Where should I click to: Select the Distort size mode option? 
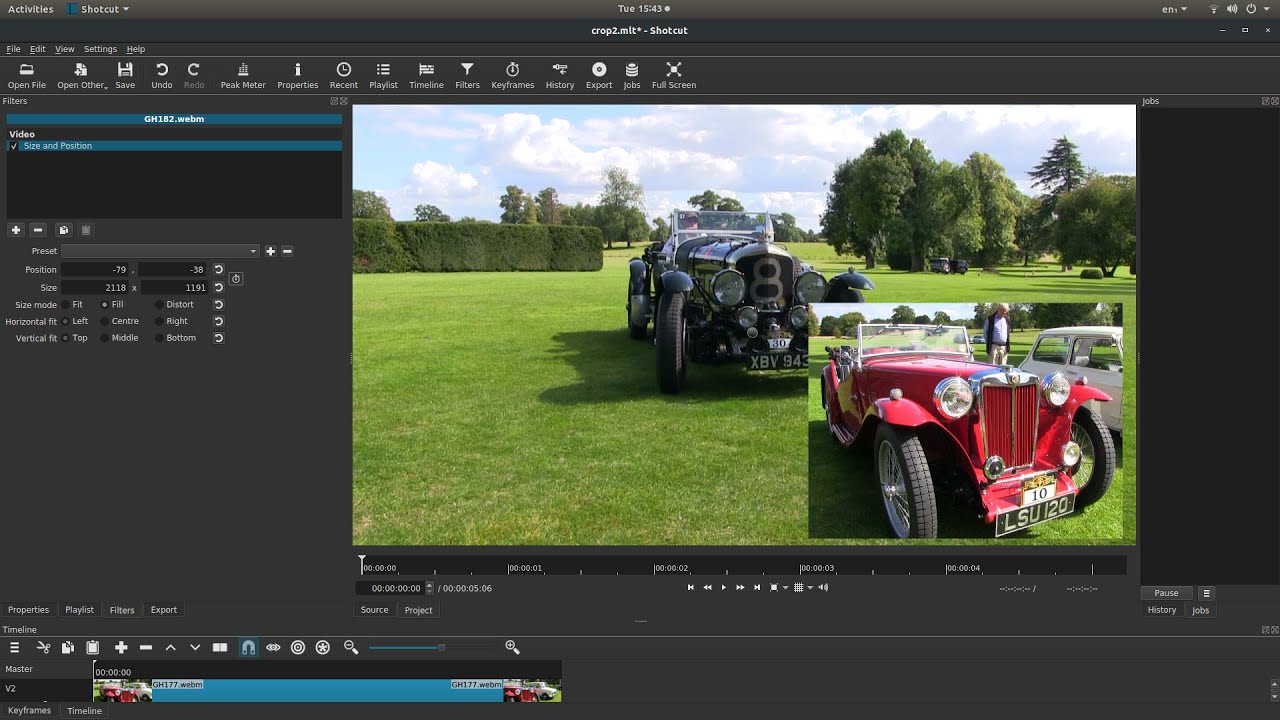click(x=159, y=305)
